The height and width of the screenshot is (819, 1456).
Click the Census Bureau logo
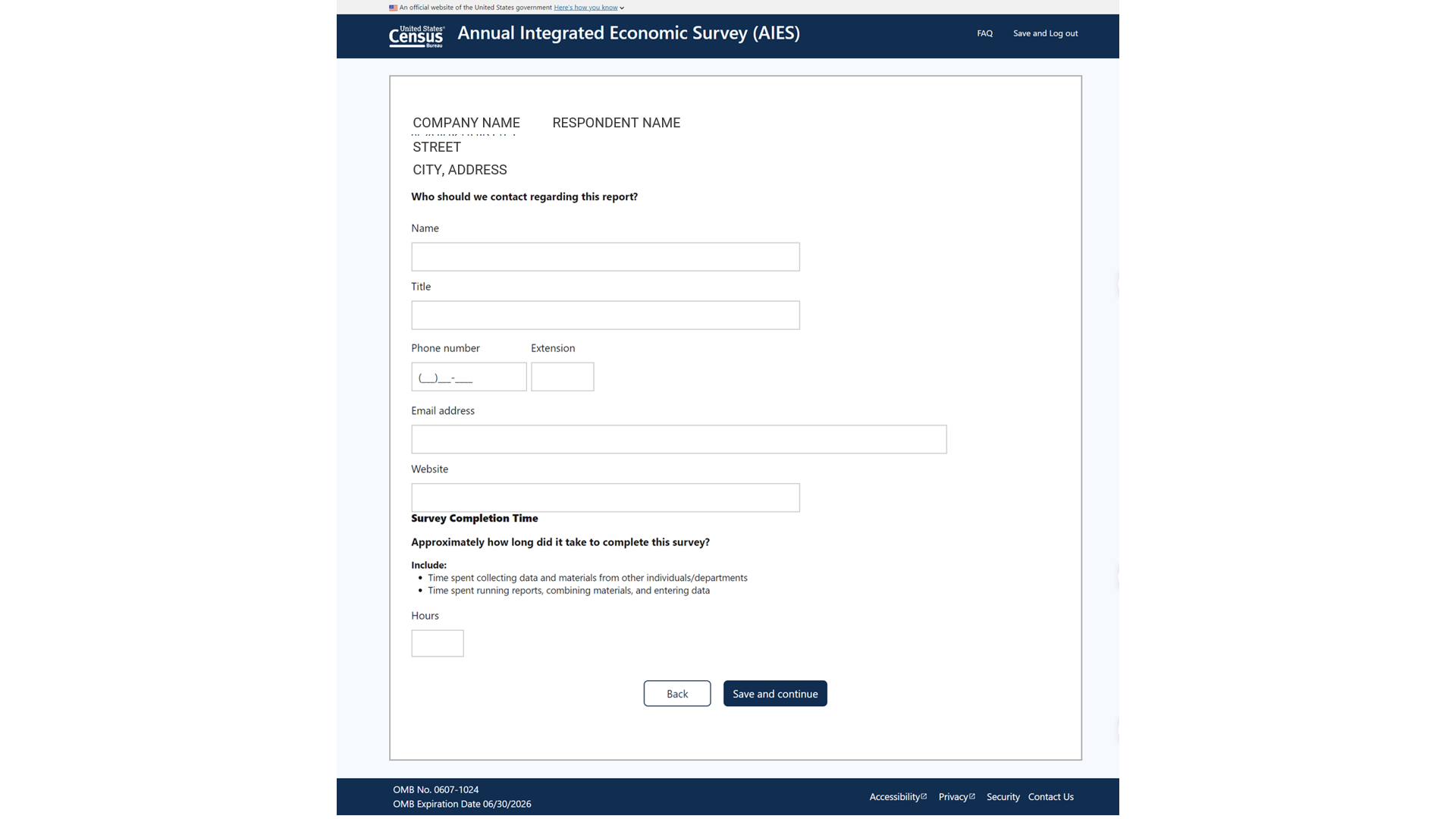point(416,36)
